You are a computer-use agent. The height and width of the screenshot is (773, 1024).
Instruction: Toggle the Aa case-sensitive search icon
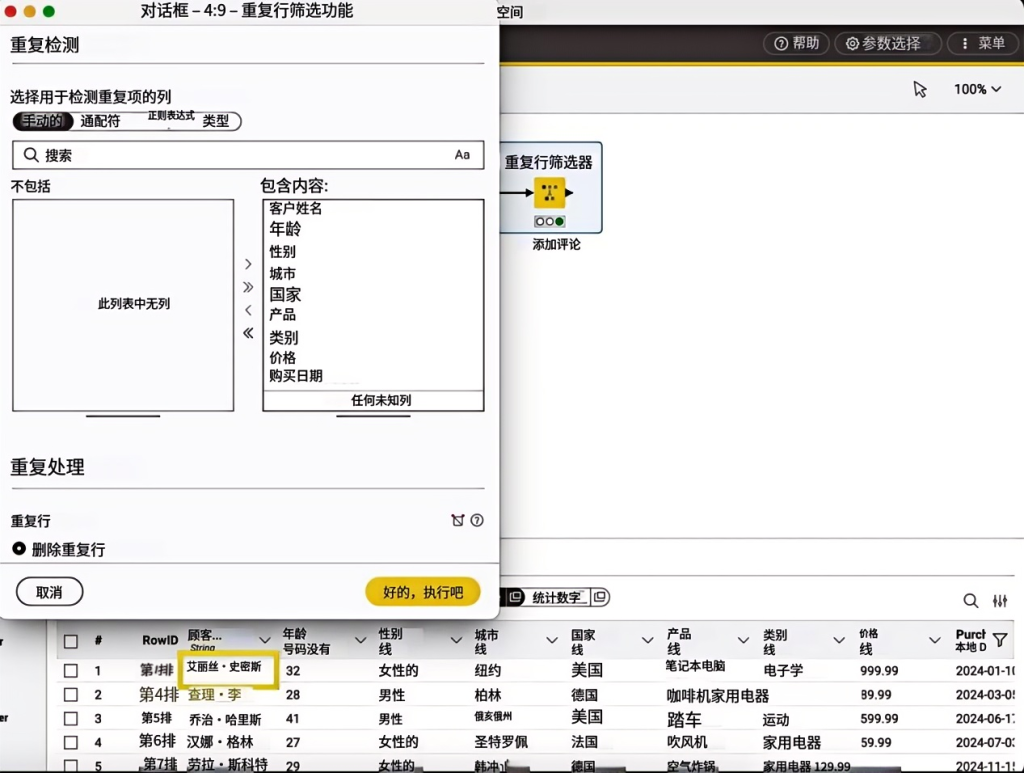click(x=462, y=155)
